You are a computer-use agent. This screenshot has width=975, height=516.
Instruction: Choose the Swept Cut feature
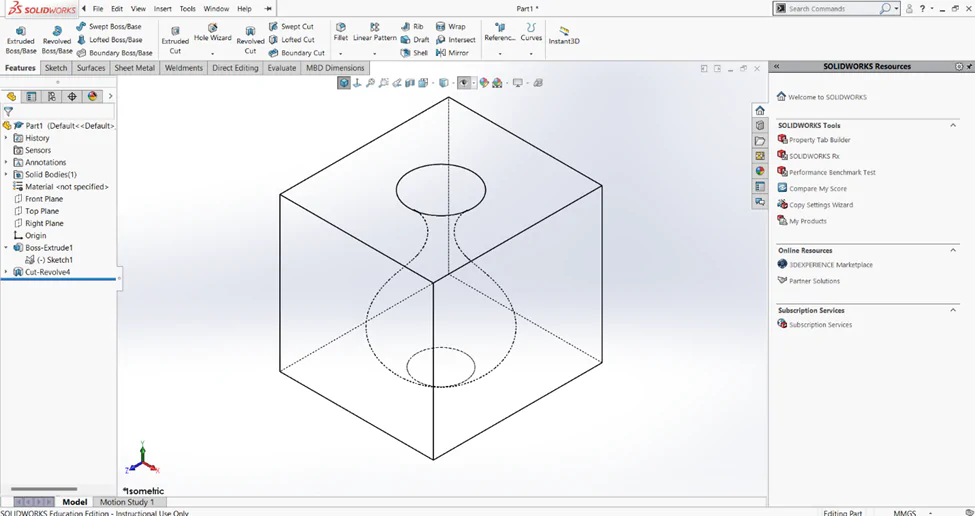[x=291, y=27]
